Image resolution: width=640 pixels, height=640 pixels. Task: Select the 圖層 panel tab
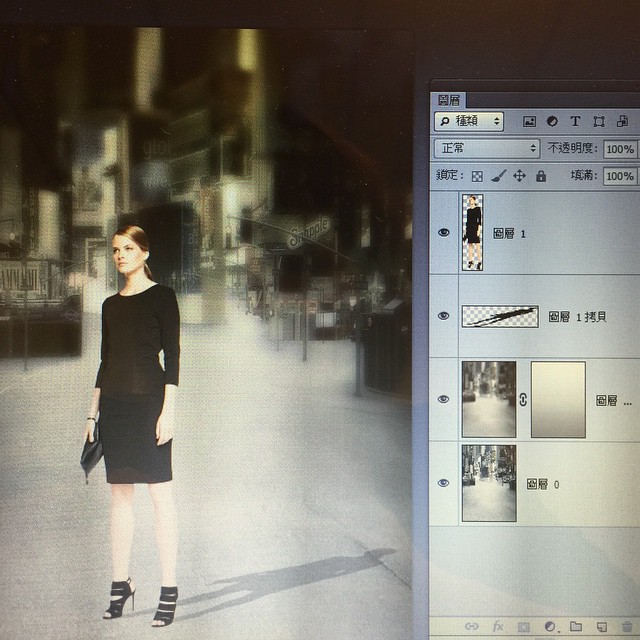(x=446, y=100)
